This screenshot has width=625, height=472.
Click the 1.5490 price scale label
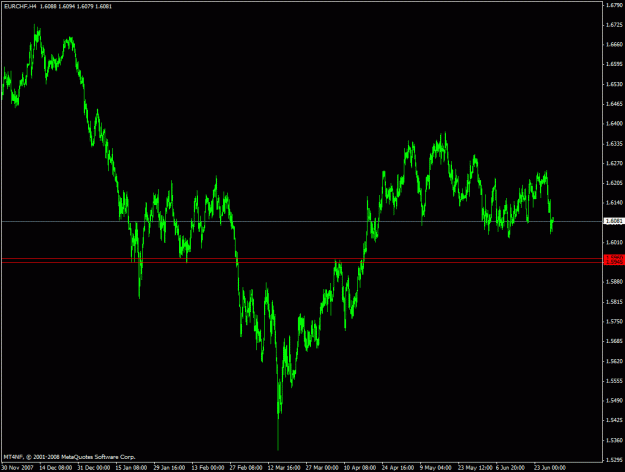(614, 401)
